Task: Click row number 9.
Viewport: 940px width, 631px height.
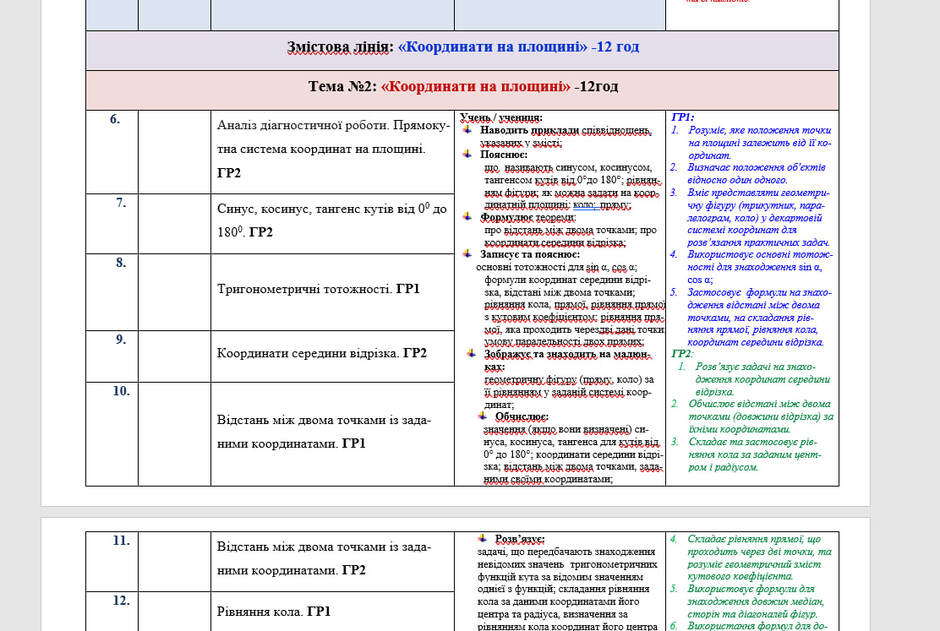Action: [x=121, y=340]
